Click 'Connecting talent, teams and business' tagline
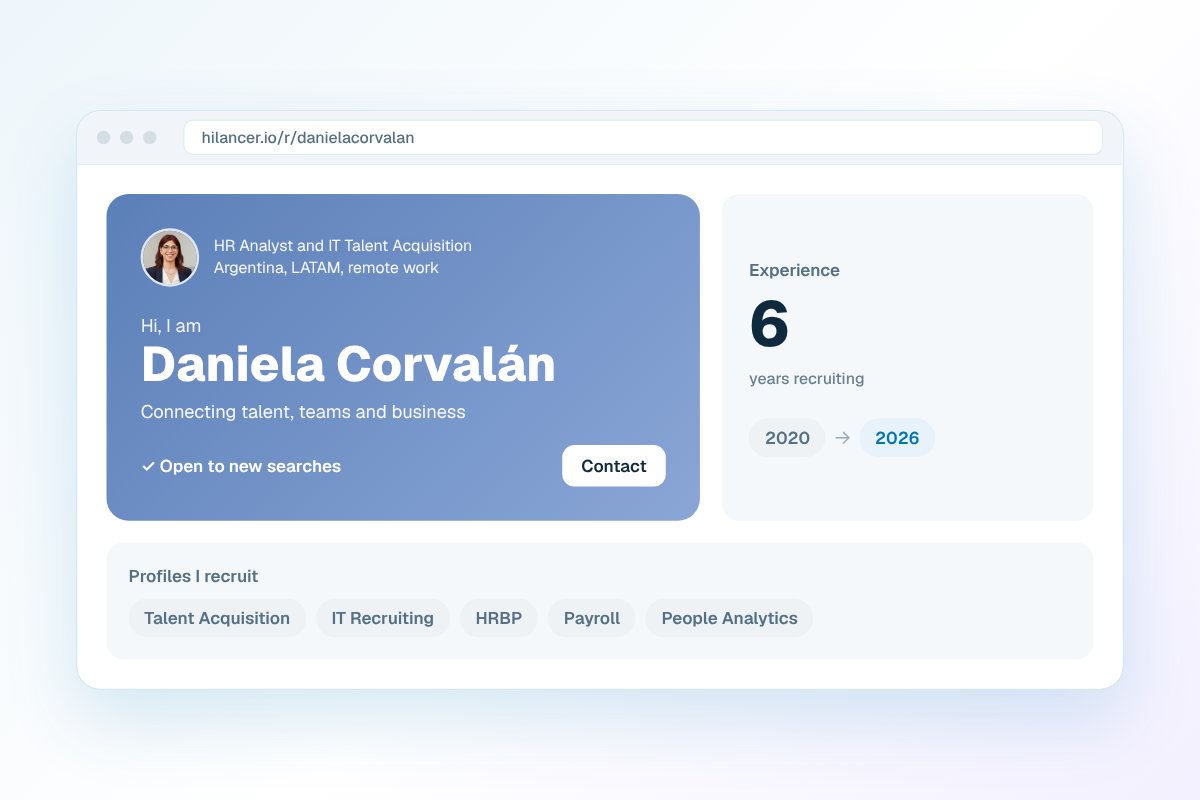This screenshot has height=800, width=1200. pyautogui.click(x=303, y=412)
